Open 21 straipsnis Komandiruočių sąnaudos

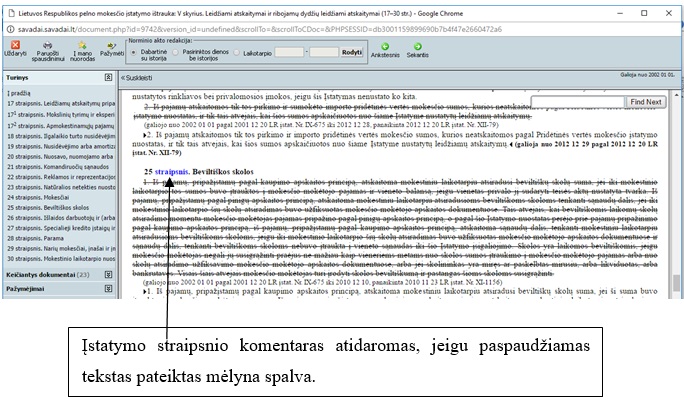(x=58, y=167)
